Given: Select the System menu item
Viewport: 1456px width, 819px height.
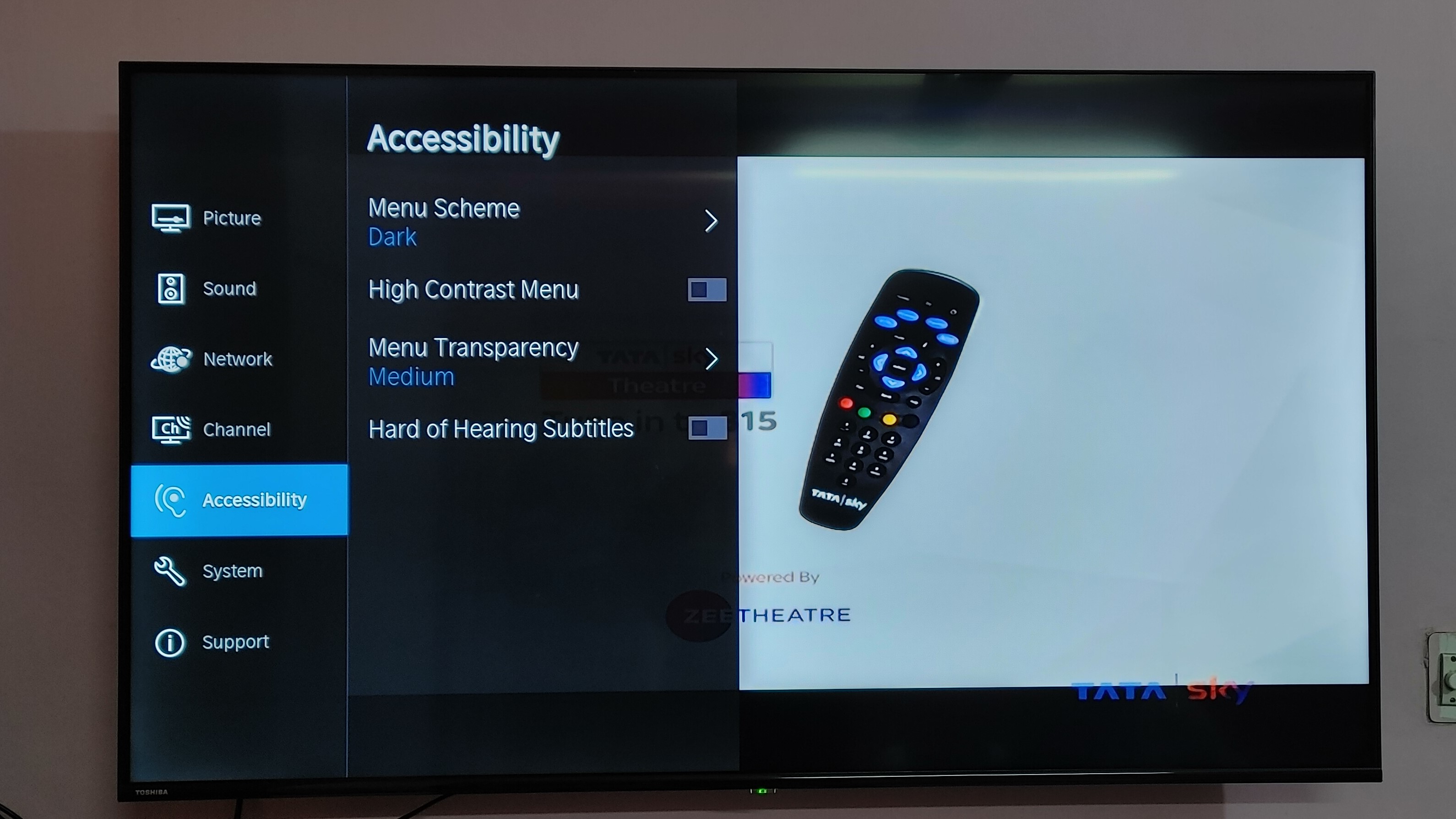Looking at the screenshot, I should tap(231, 570).
